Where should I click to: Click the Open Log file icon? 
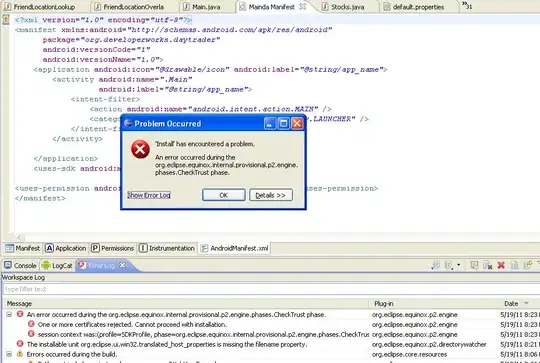515,265
